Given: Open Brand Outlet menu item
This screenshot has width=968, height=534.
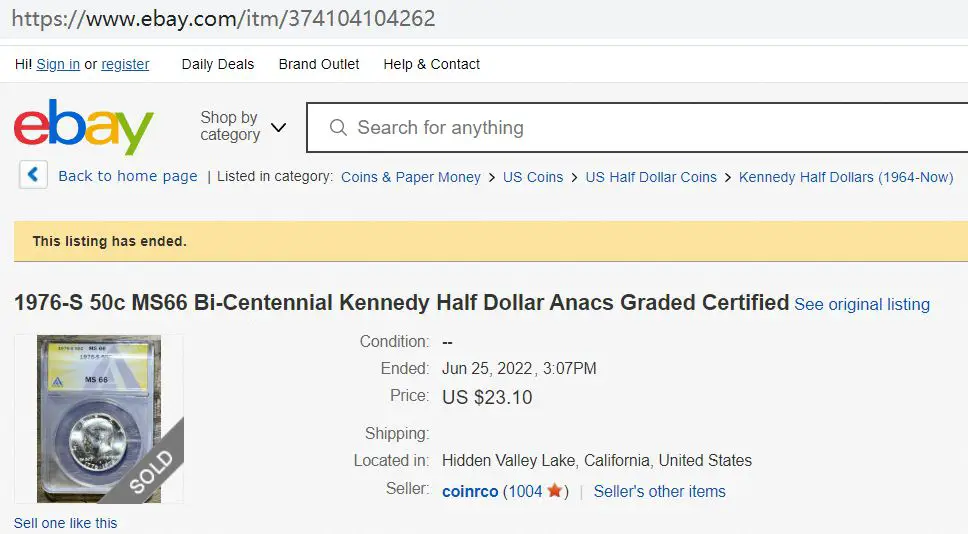Looking at the screenshot, I should point(319,64).
